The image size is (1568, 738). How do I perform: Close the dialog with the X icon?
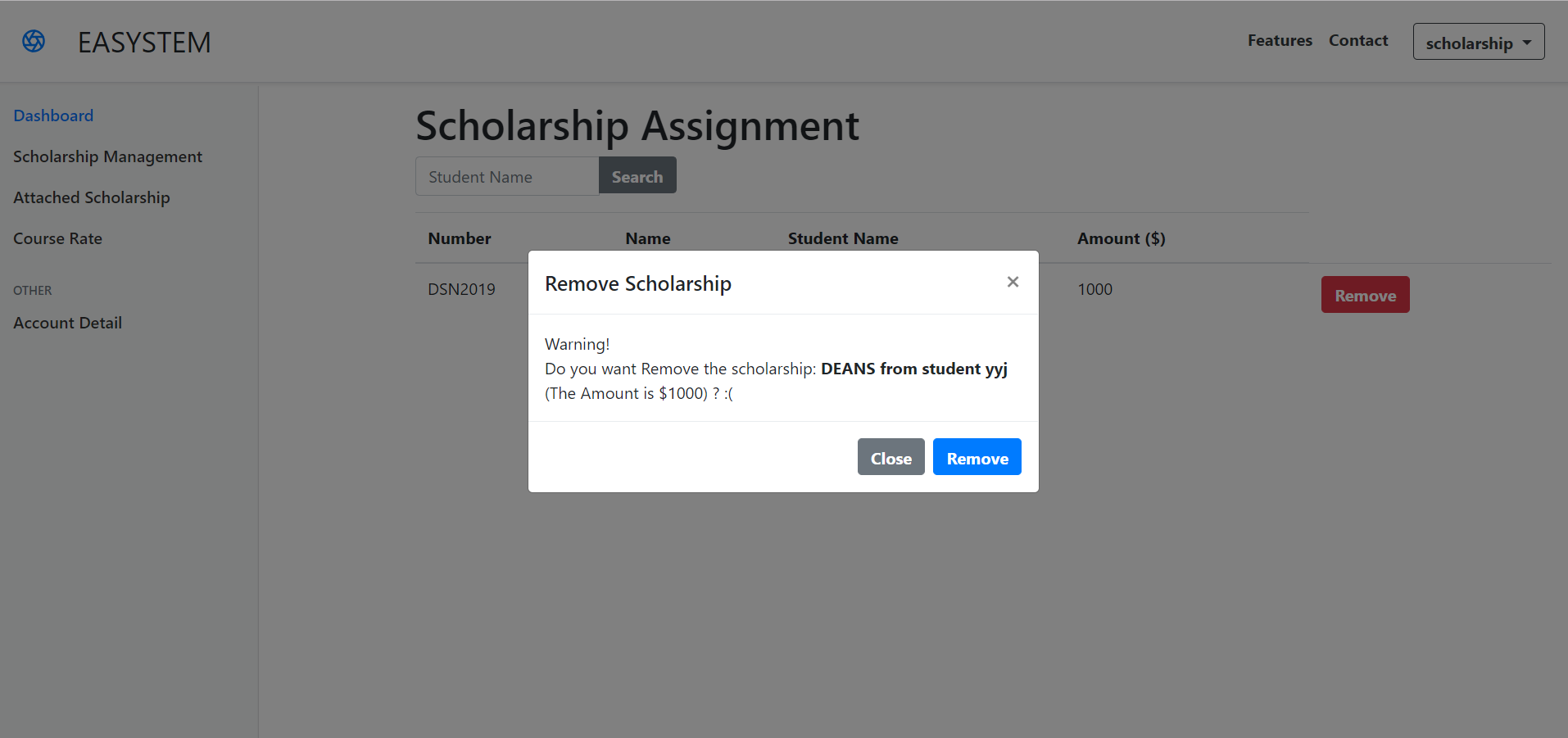click(x=1013, y=282)
